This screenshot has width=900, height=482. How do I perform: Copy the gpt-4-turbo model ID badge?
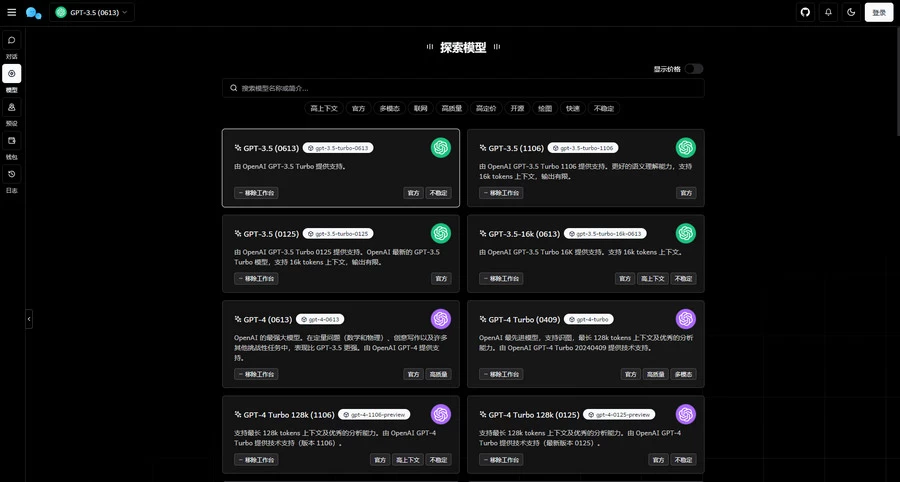589,319
